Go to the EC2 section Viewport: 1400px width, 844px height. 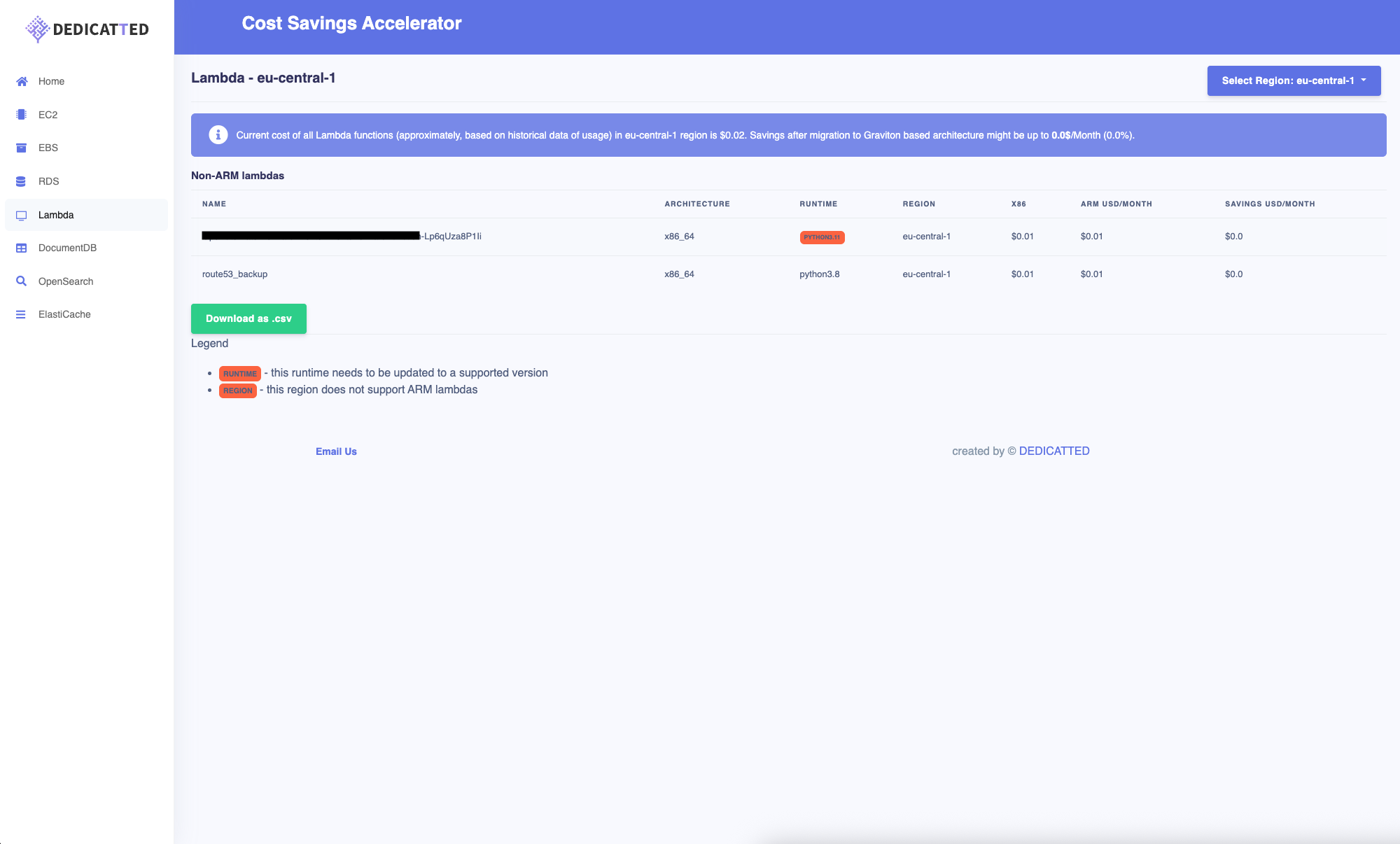coord(86,115)
